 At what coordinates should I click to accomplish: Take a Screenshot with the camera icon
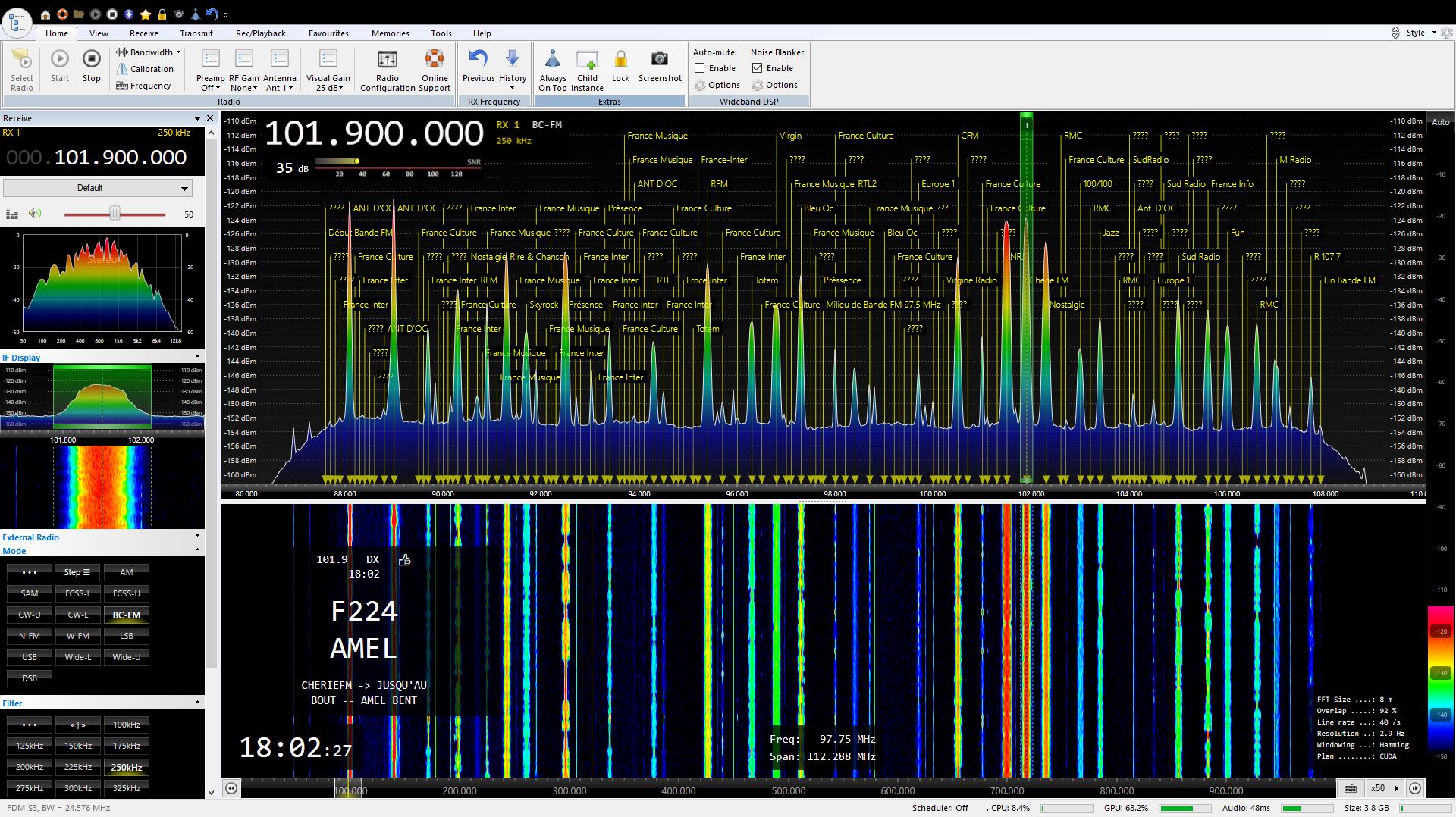click(x=660, y=60)
